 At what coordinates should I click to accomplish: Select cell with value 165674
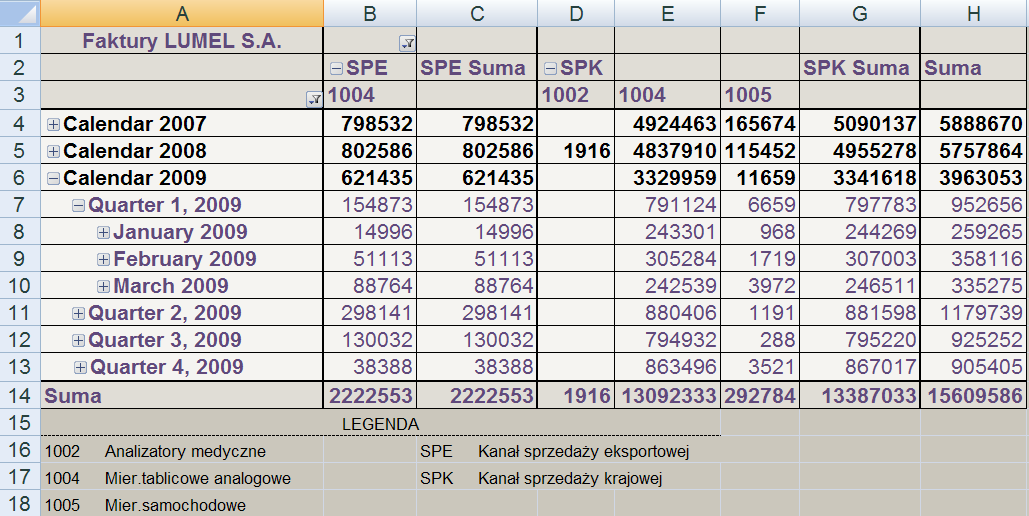pyautogui.click(x=759, y=123)
